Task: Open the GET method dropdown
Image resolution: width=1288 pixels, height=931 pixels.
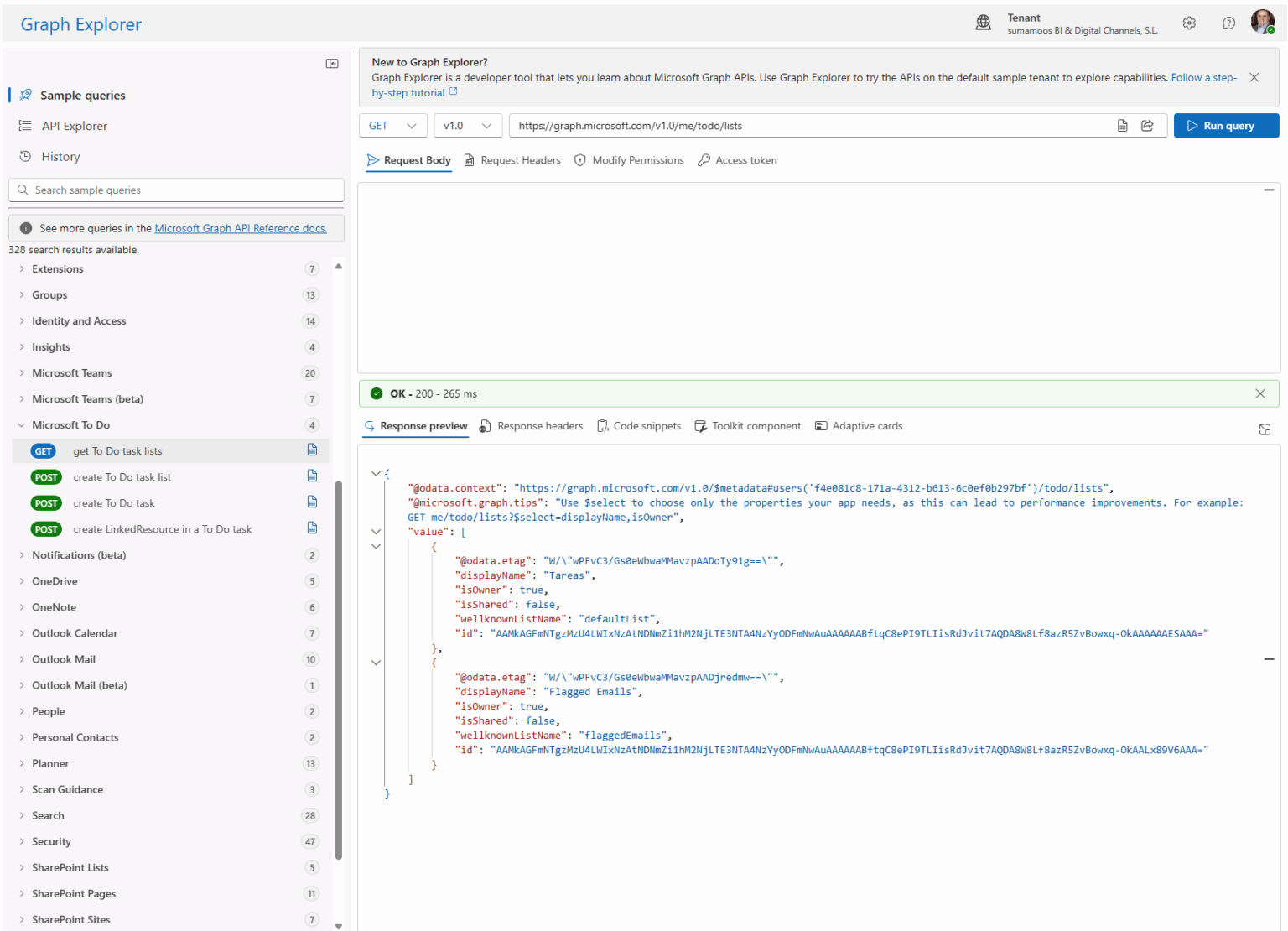Action: pos(392,126)
